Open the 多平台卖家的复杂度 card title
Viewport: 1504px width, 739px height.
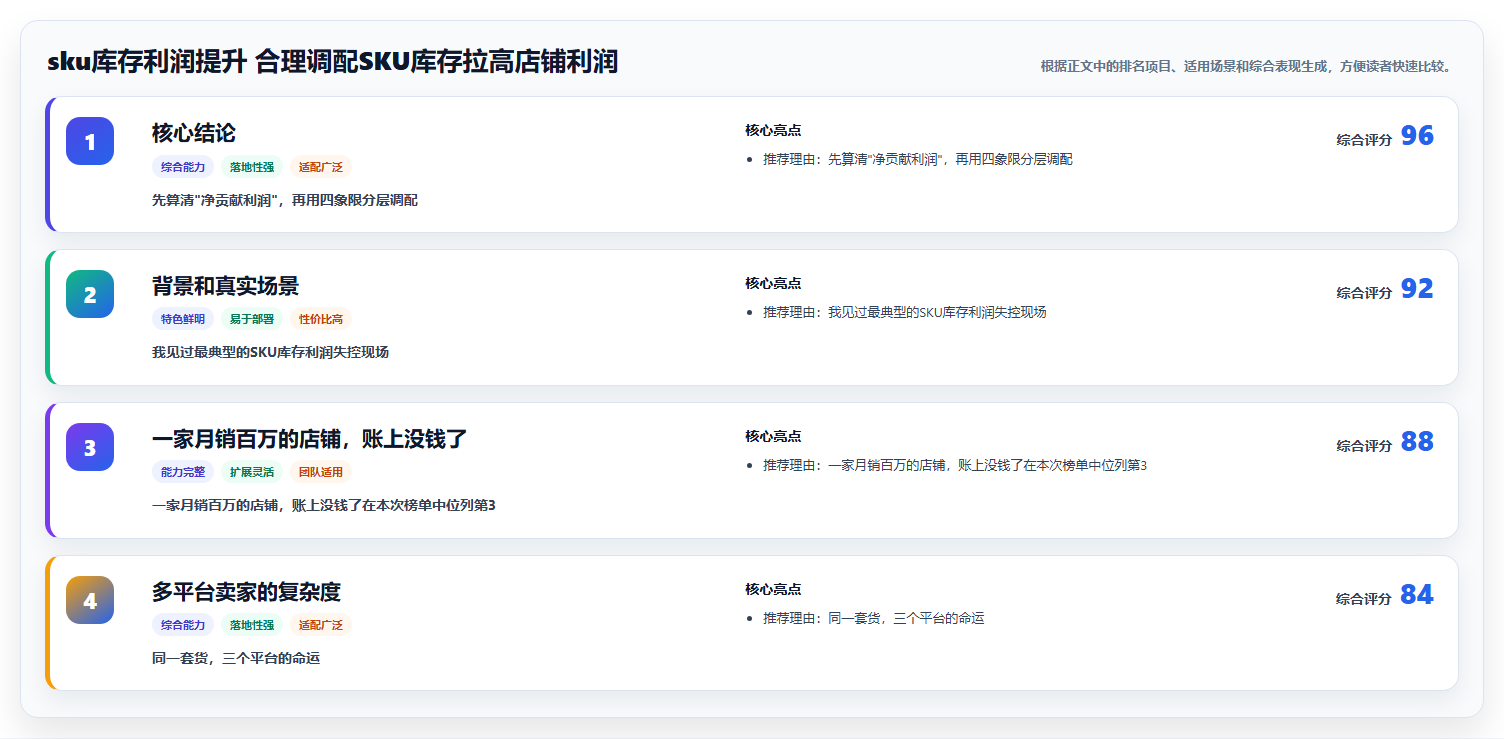246,592
